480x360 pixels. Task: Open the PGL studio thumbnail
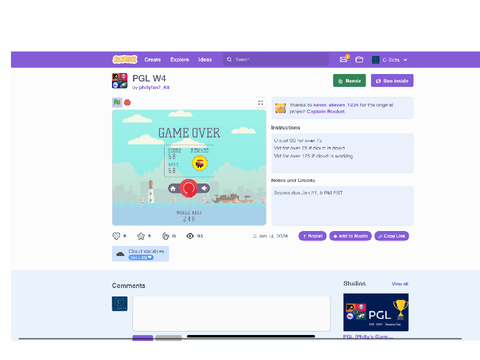(376, 312)
